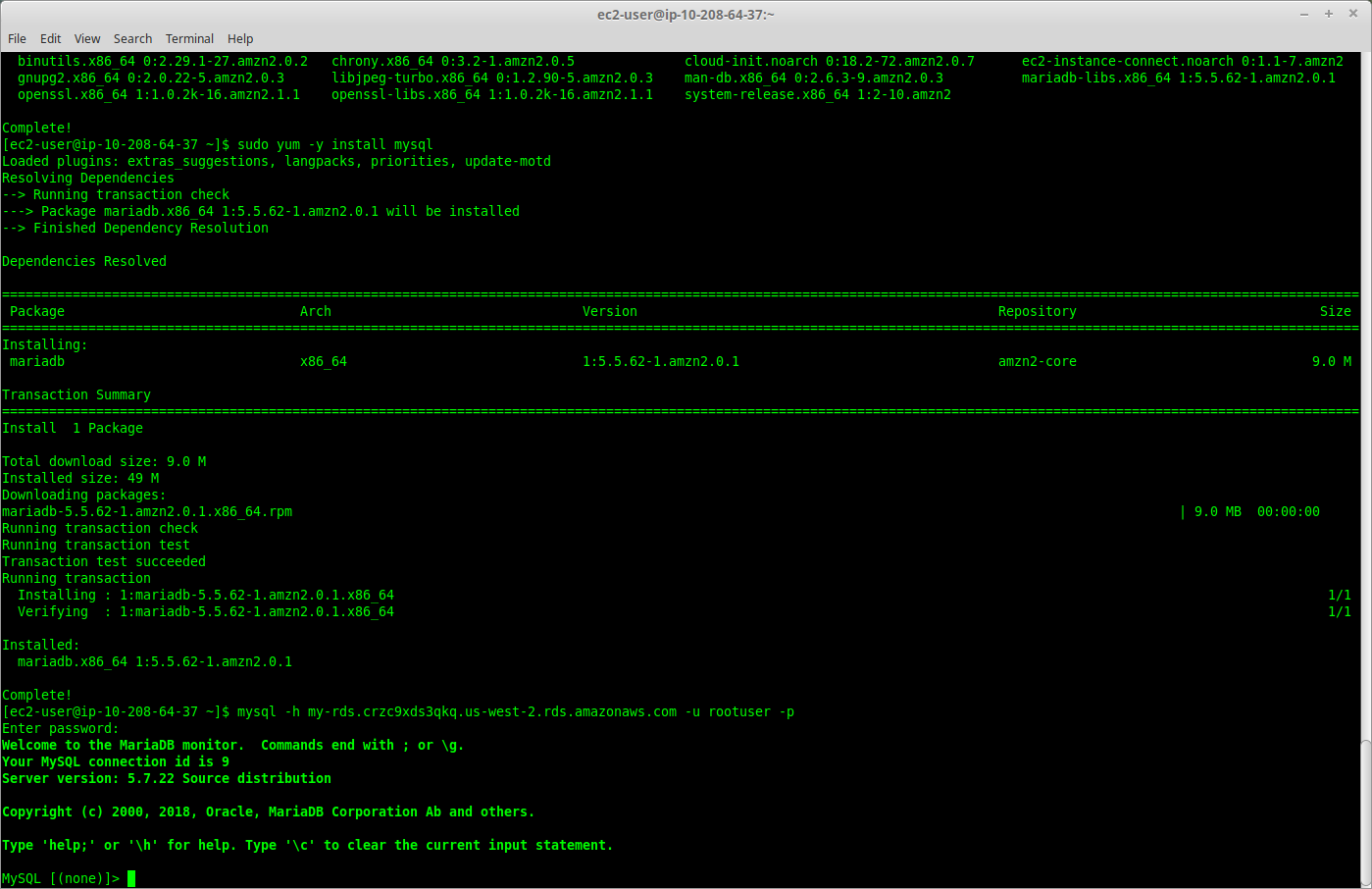
Task: Open the View menu
Action: (87, 38)
